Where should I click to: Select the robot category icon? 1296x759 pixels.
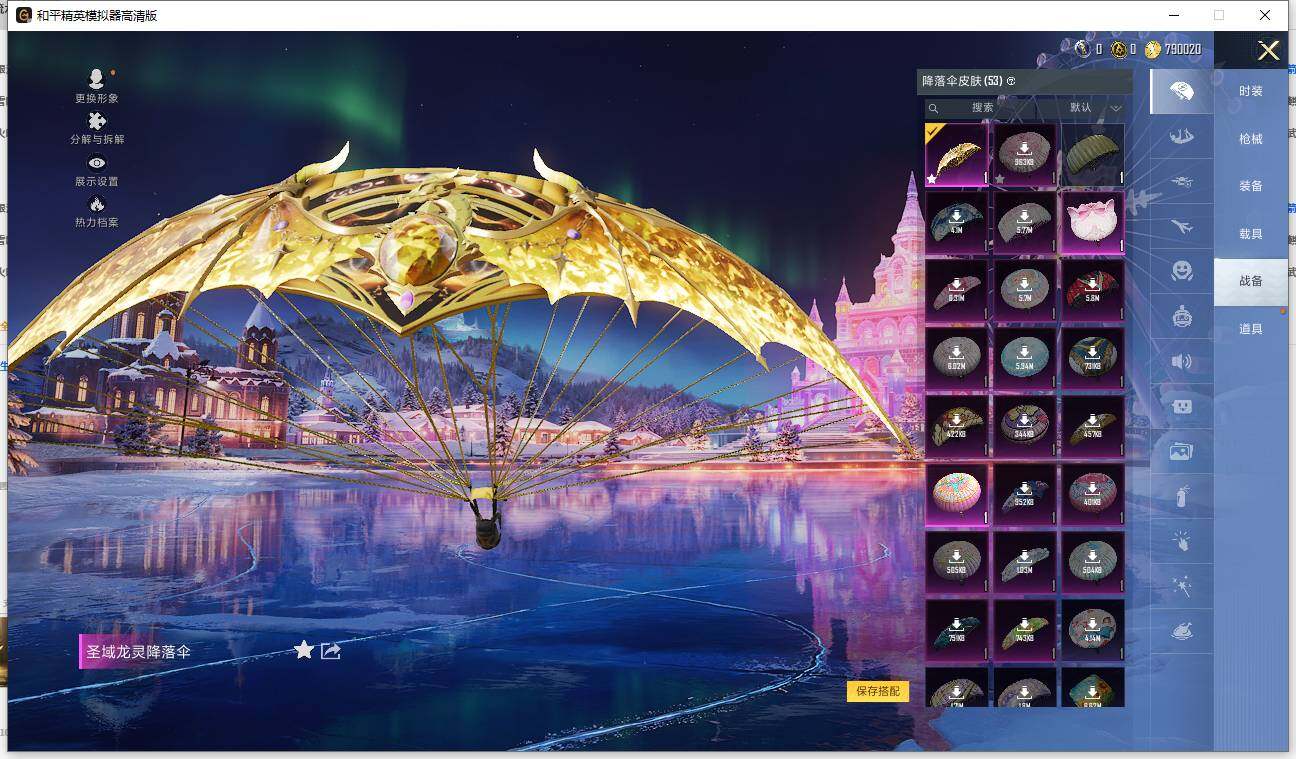click(1181, 316)
